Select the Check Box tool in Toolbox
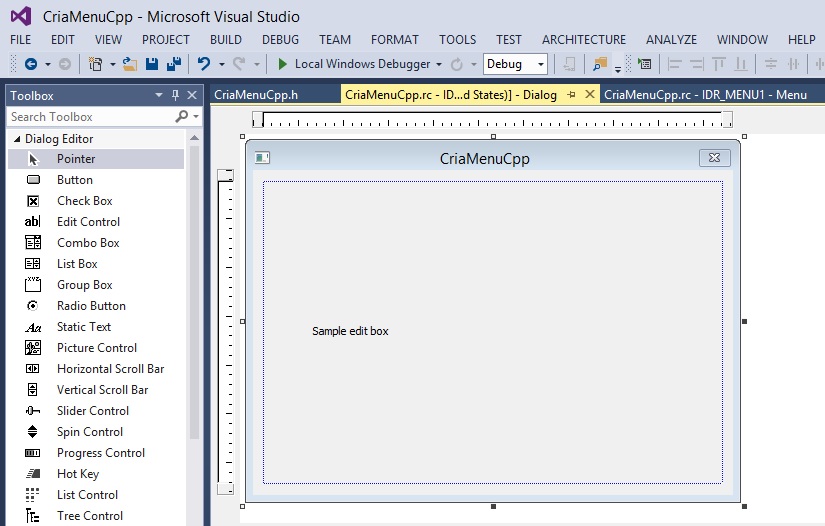The image size is (825, 526). [x=84, y=201]
